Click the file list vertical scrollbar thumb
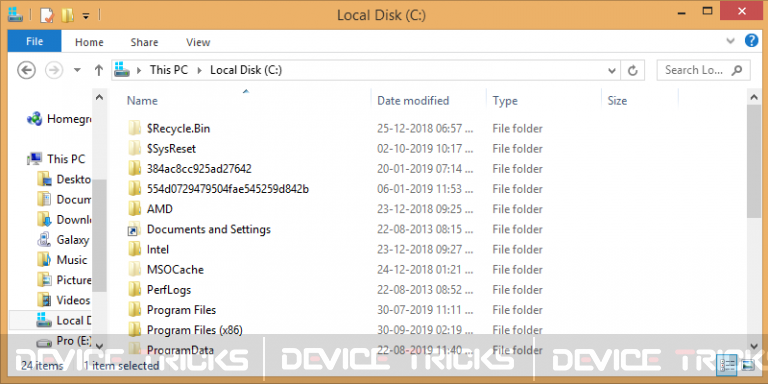Image resolution: width=768 pixels, height=384 pixels. pyautogui.click(x=754, y=162)
